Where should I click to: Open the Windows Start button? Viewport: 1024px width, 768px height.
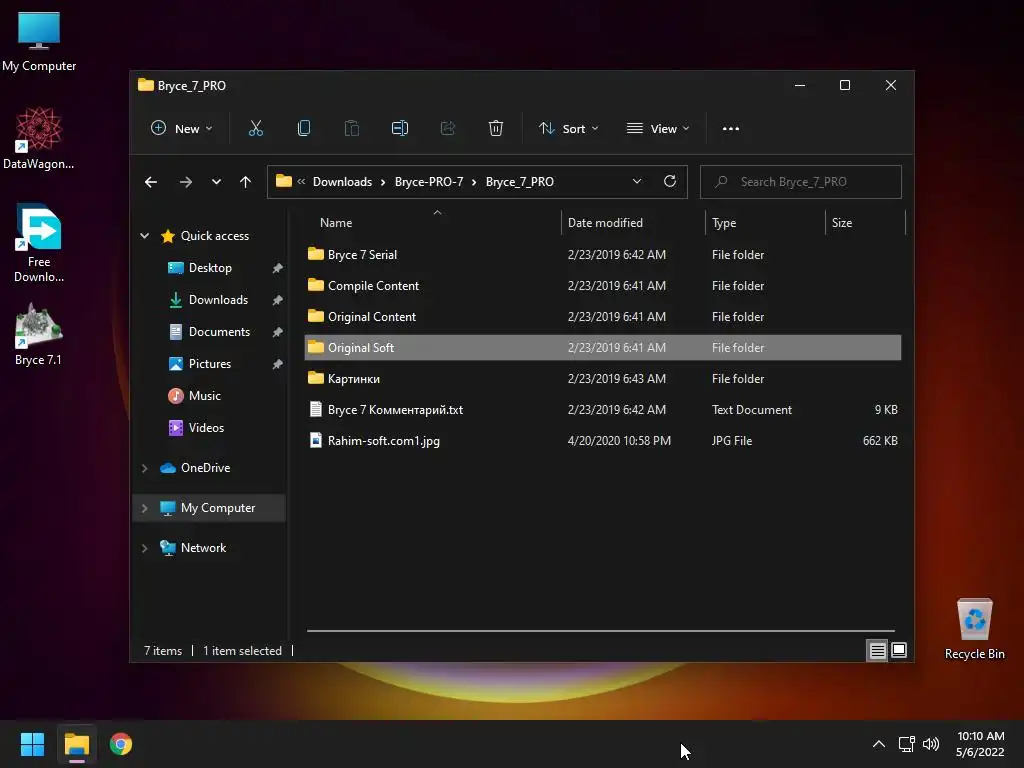pyautogui.click(x=32, y=744)
